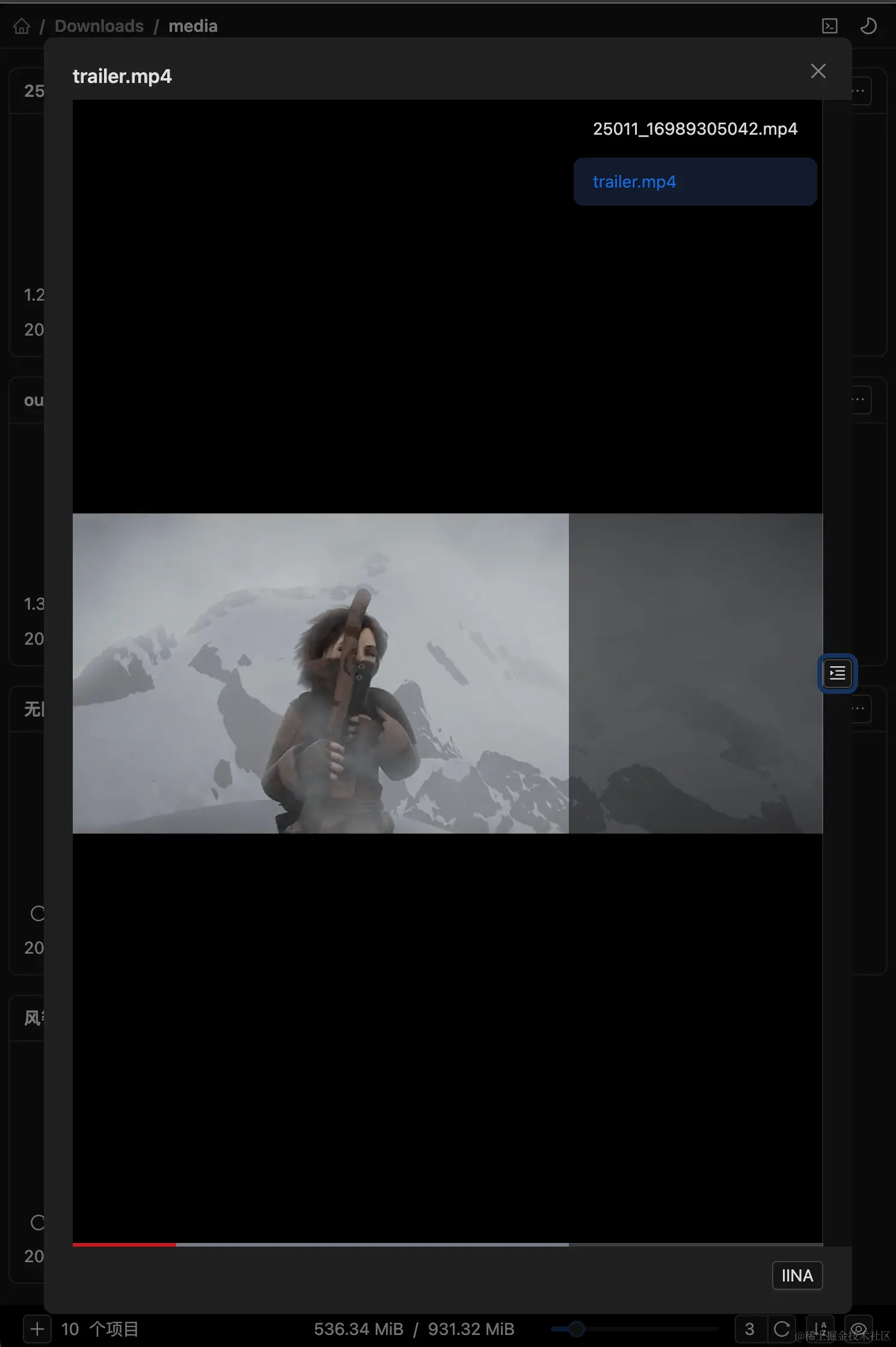The height and width of the screenshot is (1347, 896).
Task: Seek on the red video progress bar
Action: click(x=447, y=1244)
